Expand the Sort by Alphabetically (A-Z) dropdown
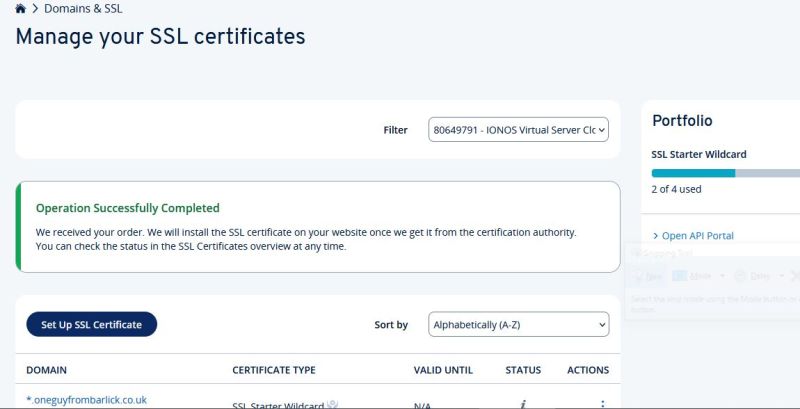800x409 pixels. pyautogui.click(x=518, y=324)
